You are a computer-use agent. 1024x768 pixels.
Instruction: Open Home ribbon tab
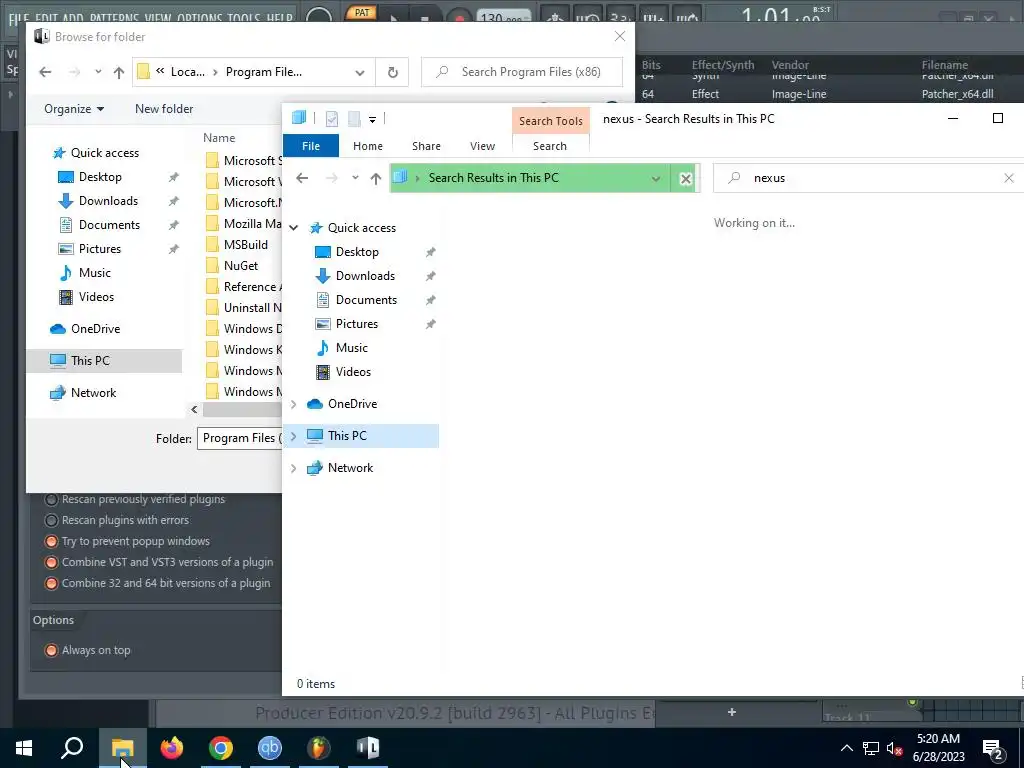coord(368,146)
